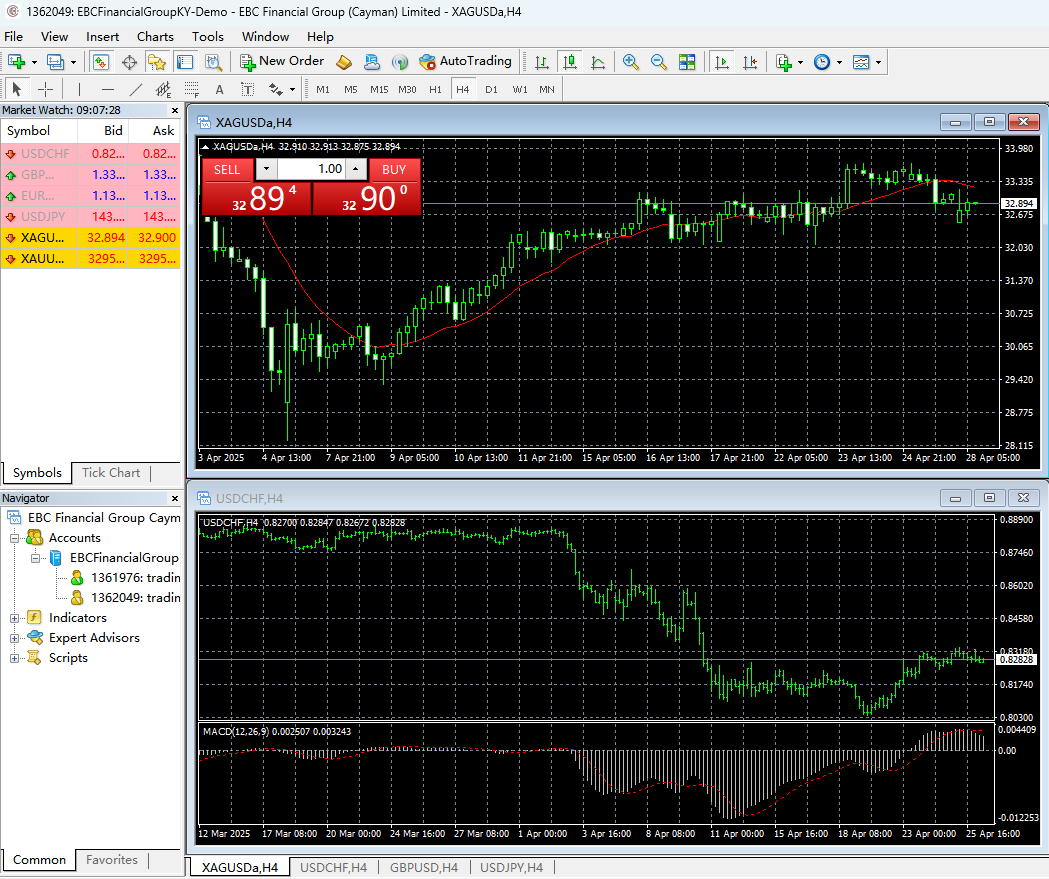1049x879 pixels.
Task: Expand the Scripts tree node
Action: click(14, 658)
